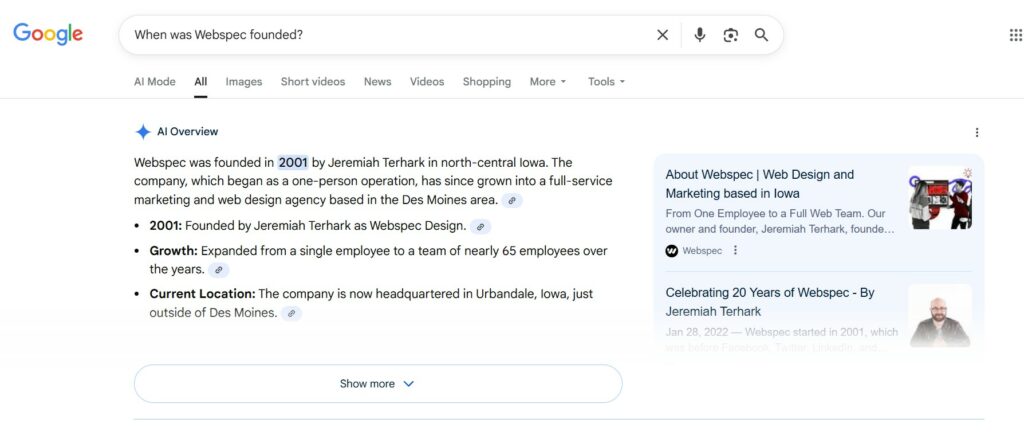Click the AI Overview sparkle icon

(x=142, y=132)
